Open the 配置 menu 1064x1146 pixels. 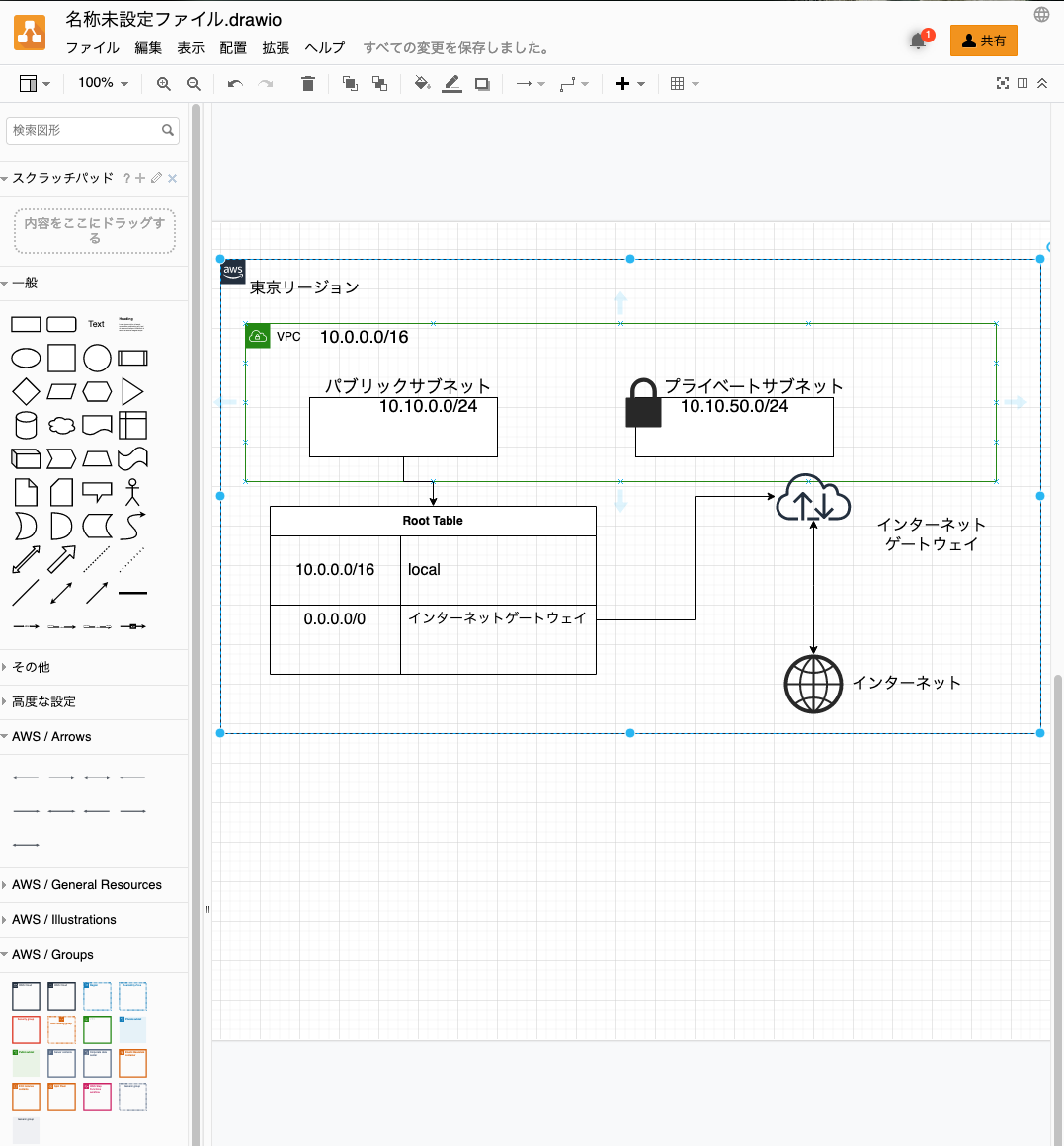click(x=233, y=47)
